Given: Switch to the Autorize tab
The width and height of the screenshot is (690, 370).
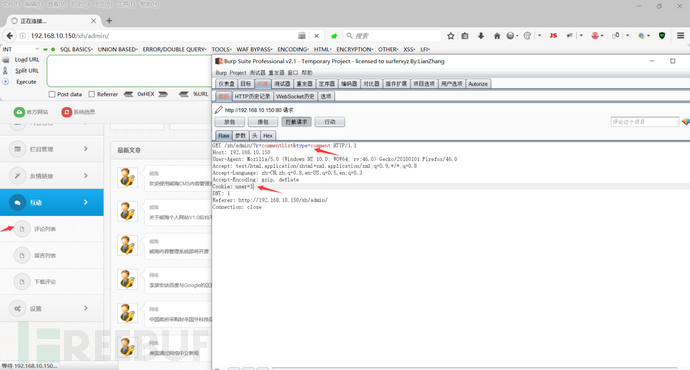Looking at the screenshot, I should click(x=478, y=84).
